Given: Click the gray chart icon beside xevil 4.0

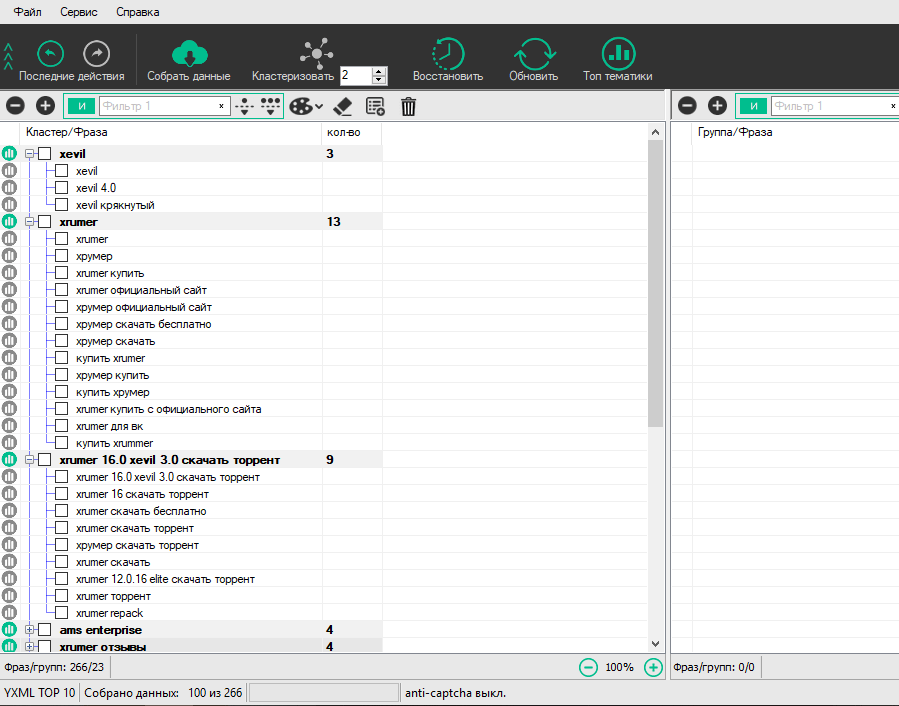Looking at the screenshot, I should 9,188.
